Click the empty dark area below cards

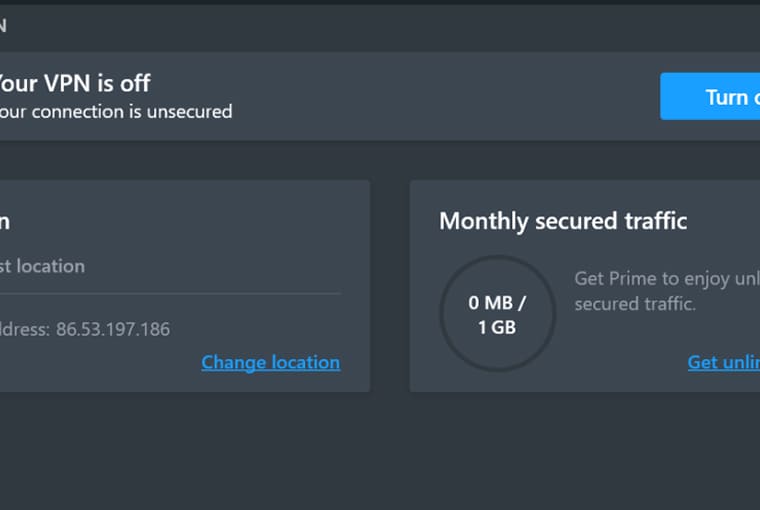tap(380, 450)
